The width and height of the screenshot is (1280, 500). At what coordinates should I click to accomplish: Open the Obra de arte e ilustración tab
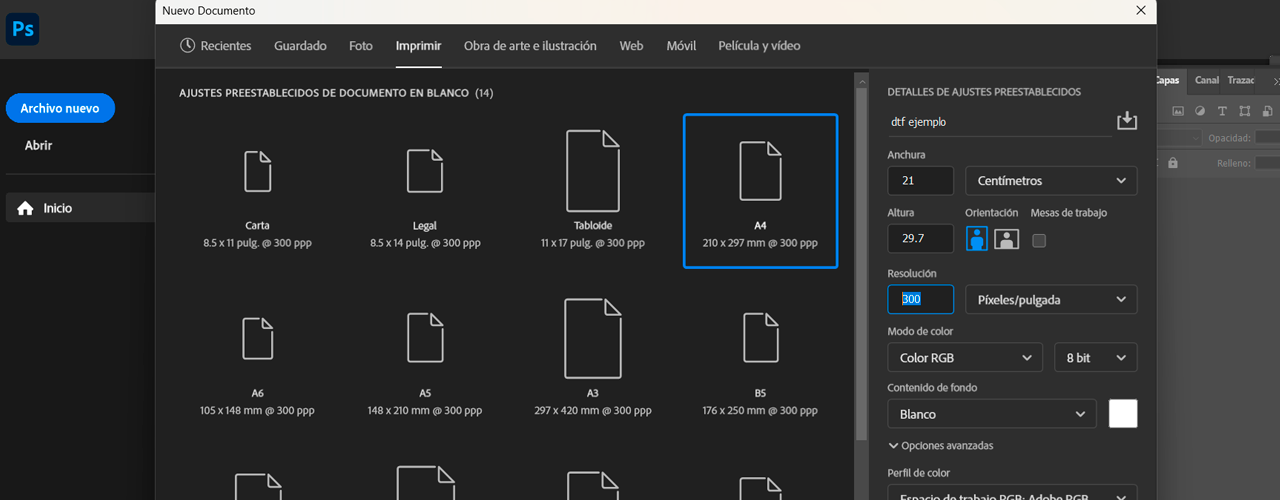coord(530,45)
